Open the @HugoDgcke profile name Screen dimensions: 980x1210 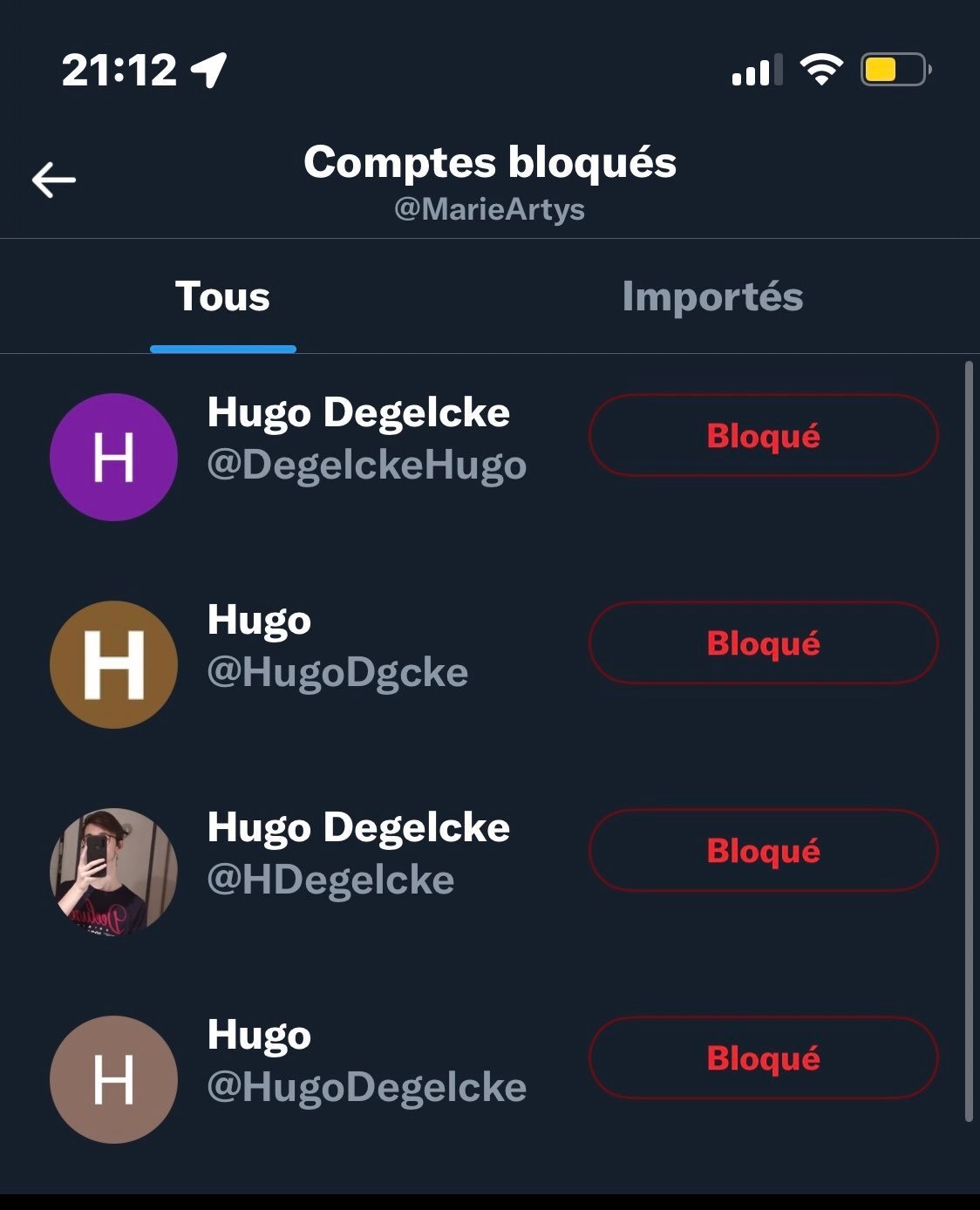[259, 622]
